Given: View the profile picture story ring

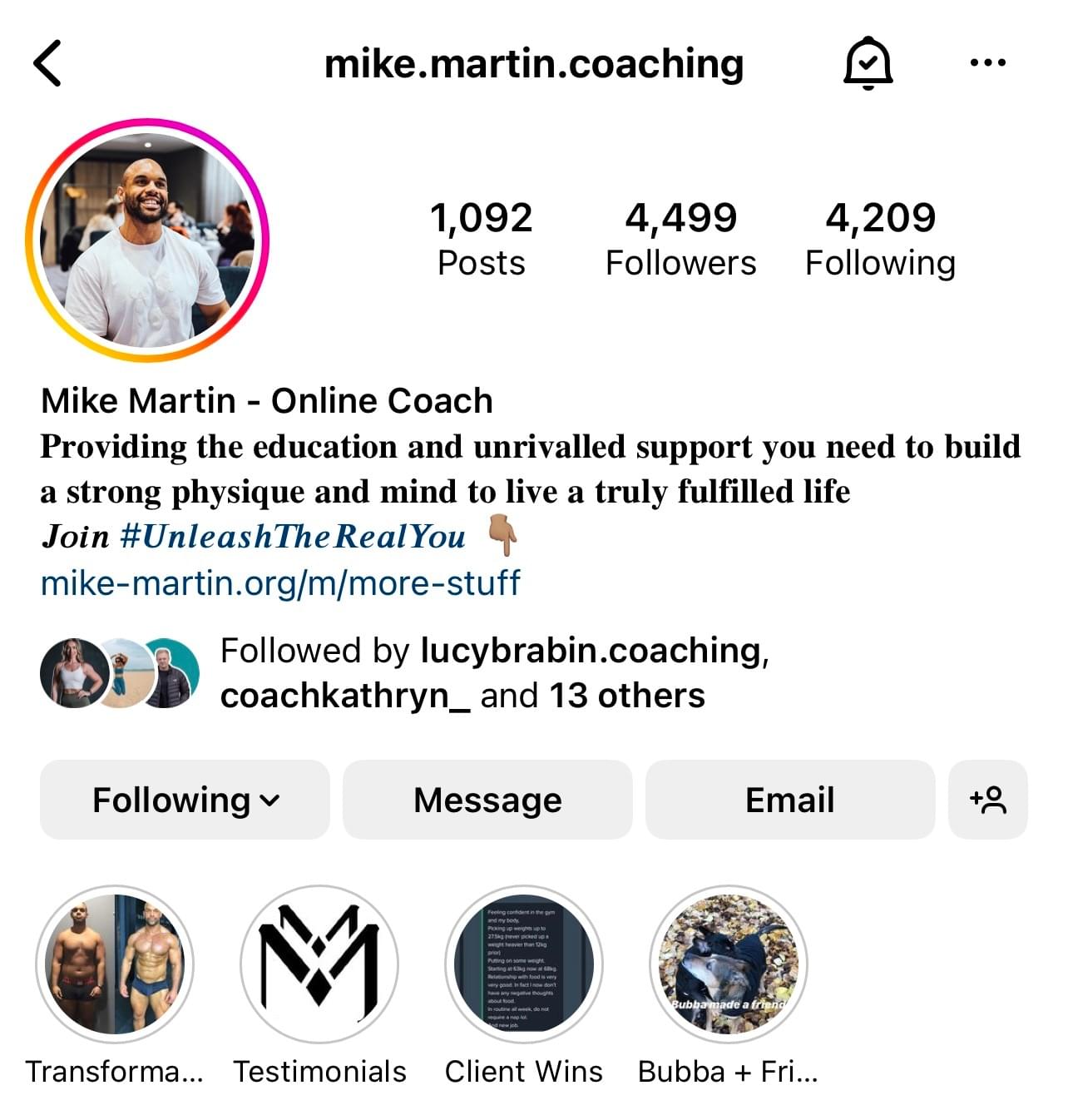Looking at the screenshot, I should [x=148, y=240].
